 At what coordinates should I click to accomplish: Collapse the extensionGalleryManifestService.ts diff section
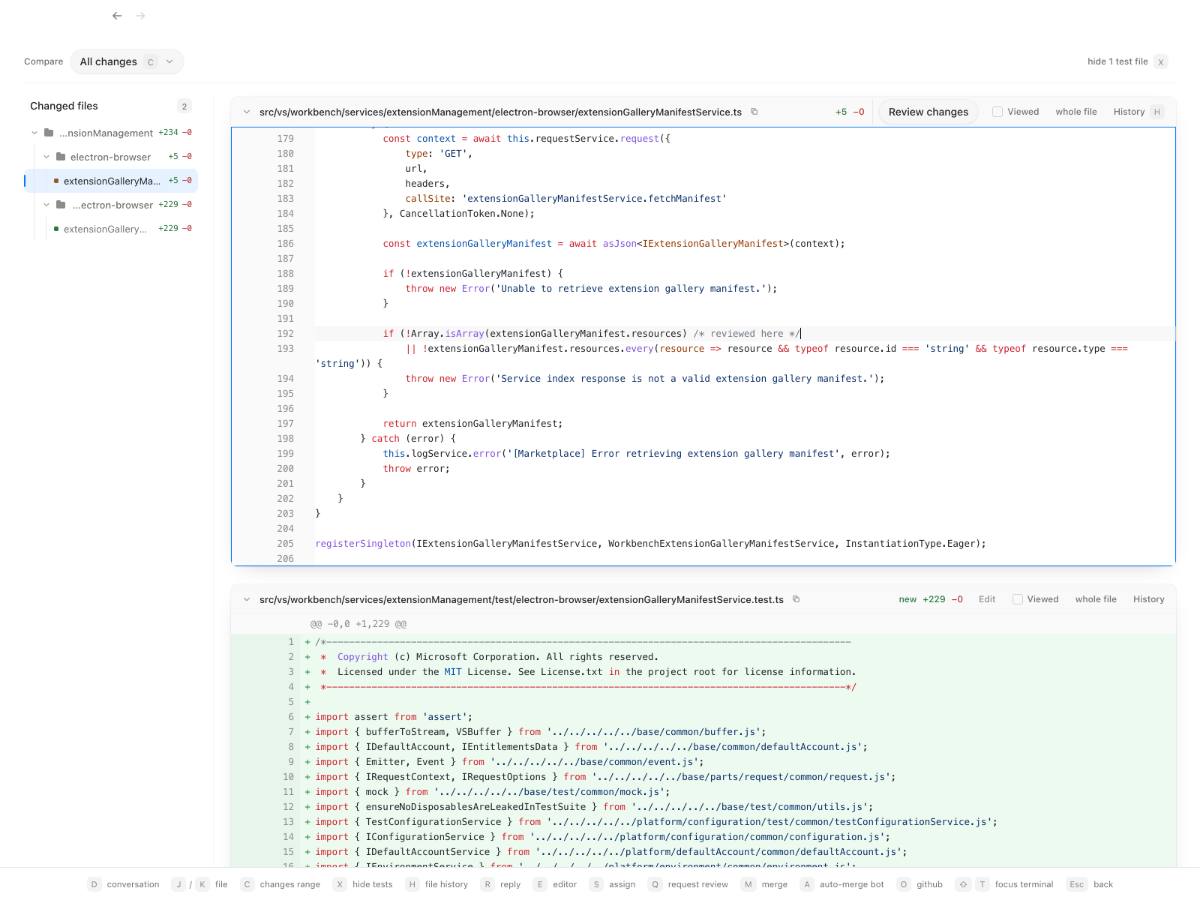pos(245,112)
